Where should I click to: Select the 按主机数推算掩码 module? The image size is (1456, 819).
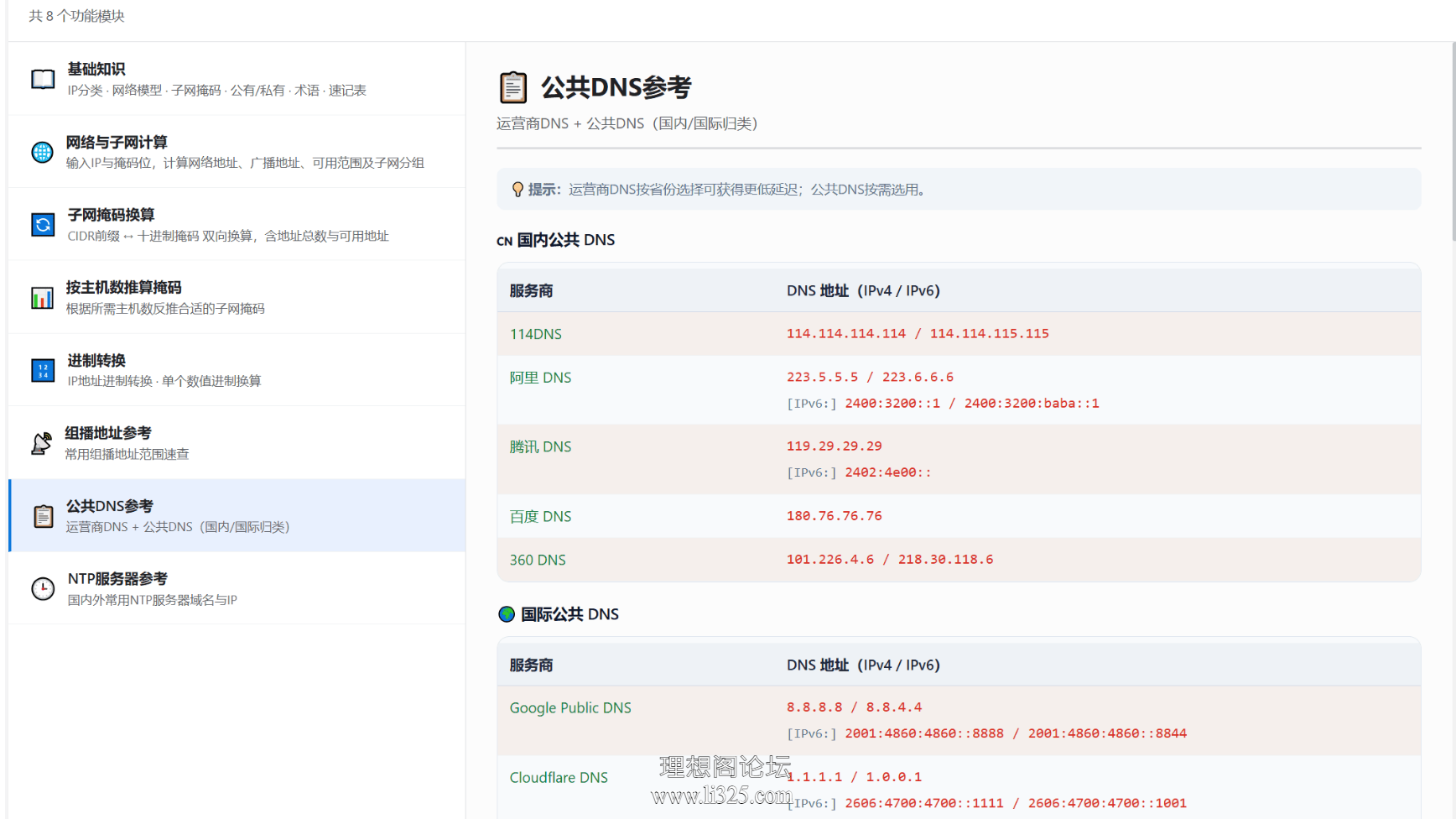(x=237, y=297)
